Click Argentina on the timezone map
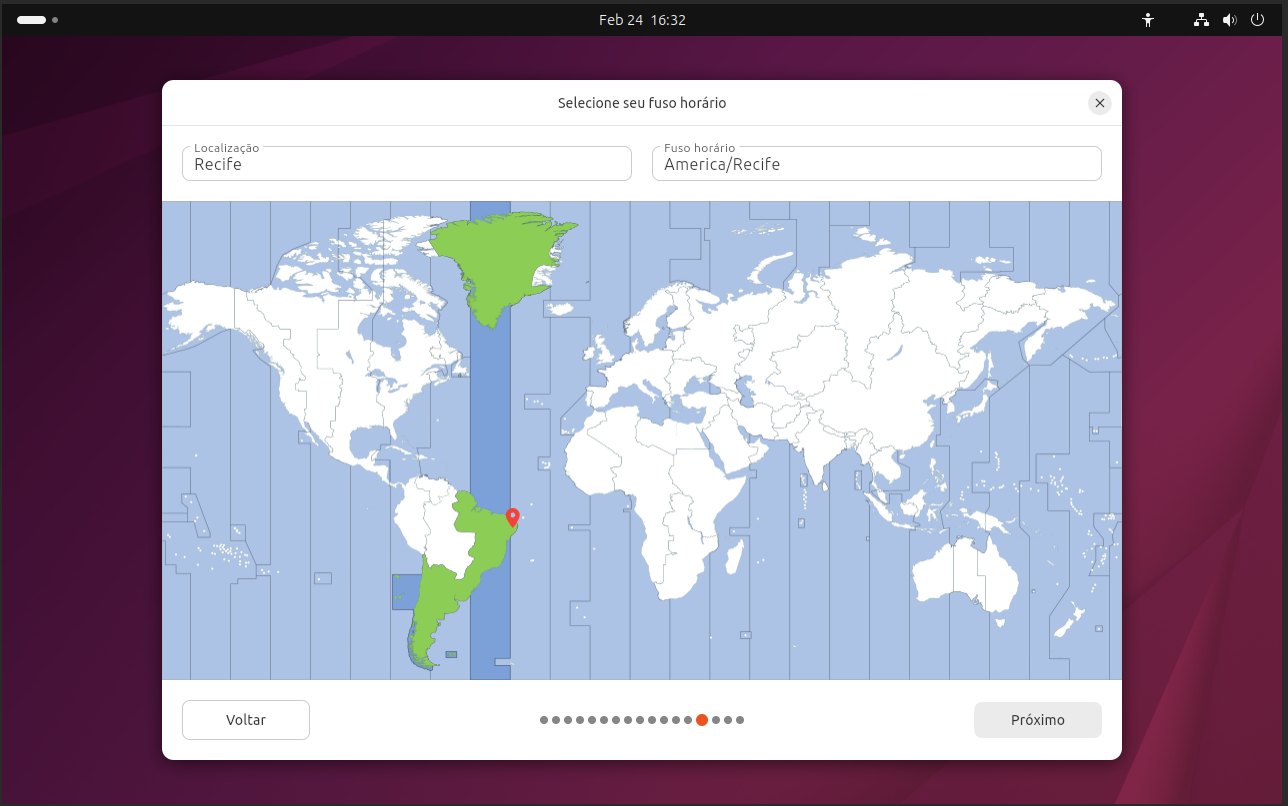Image resolution: width=1288 pixels, height=806 pixels. [x=432, y=610]
